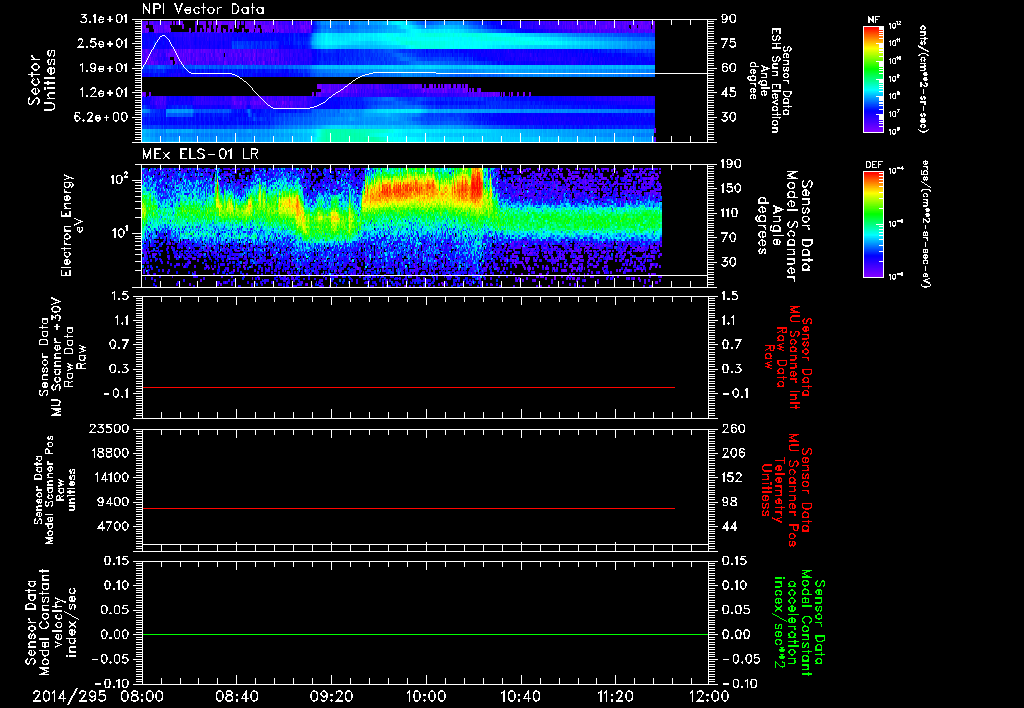Screen dimensions: 1024x708
Task: Click the 1.9e+01 sector tick label
Action: (104, 68)
